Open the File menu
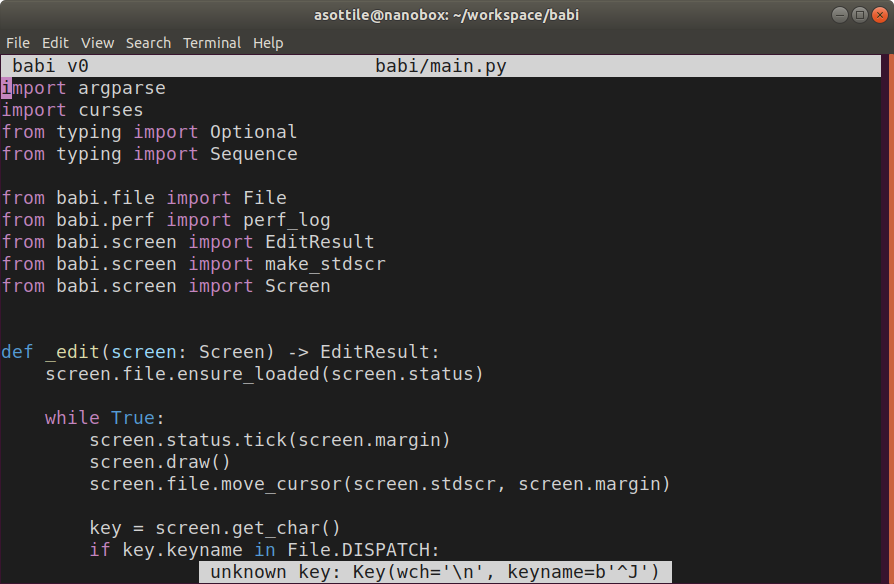Image resolution: width=894 pixels, height=584 pixels. (x=18, y=43)
